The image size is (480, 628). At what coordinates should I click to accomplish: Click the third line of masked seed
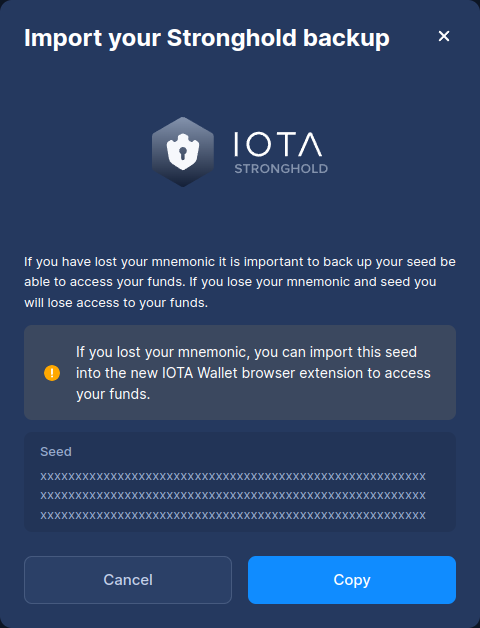click(233, 515)
